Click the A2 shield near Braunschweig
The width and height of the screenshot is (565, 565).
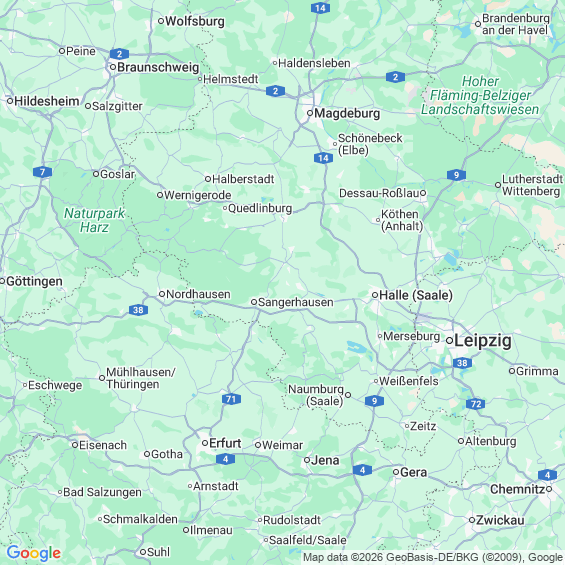click(x=119, y=54)
